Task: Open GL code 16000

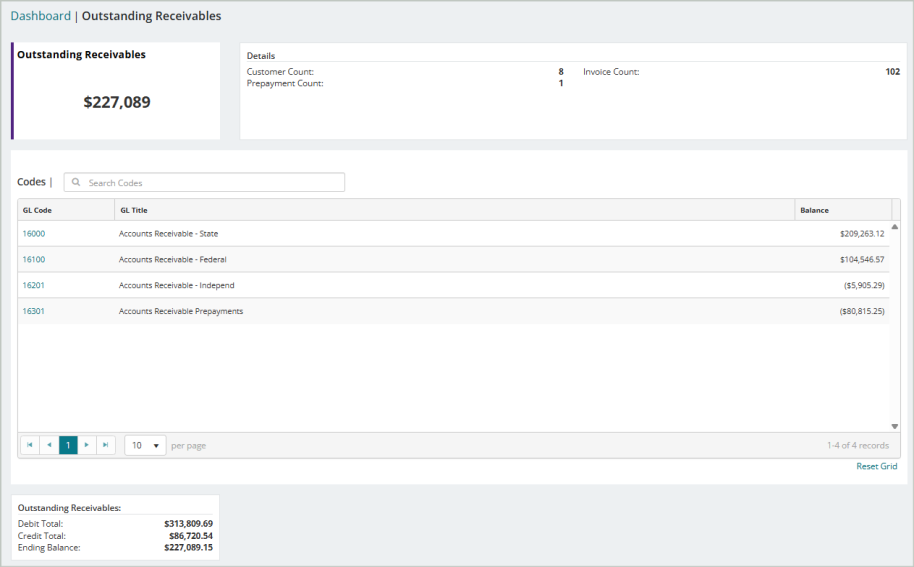Action: [34, 234]
